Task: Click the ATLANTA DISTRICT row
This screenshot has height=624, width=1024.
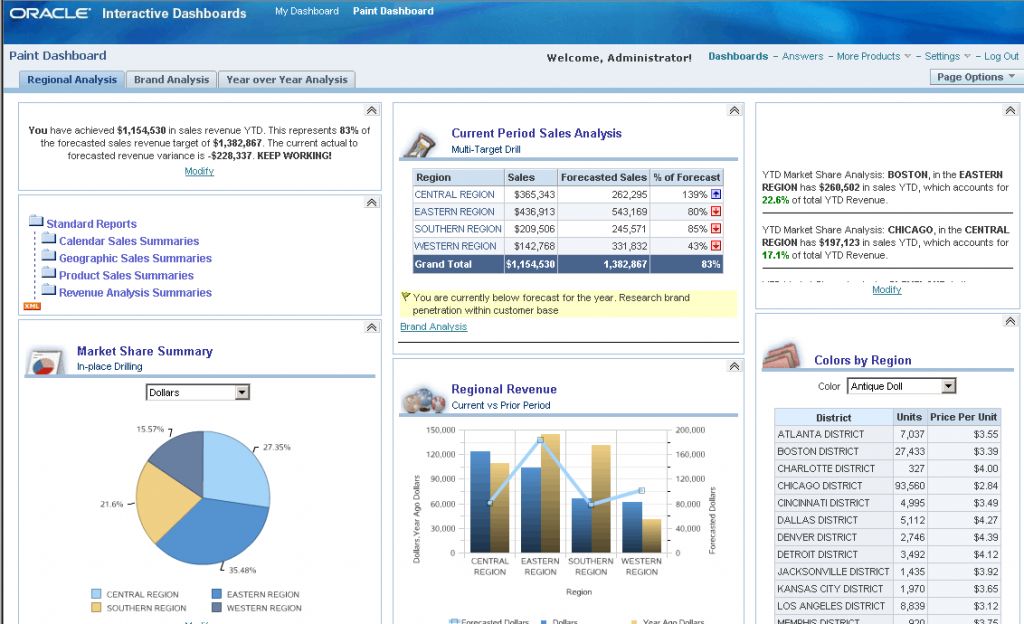Action: point(887,434)
